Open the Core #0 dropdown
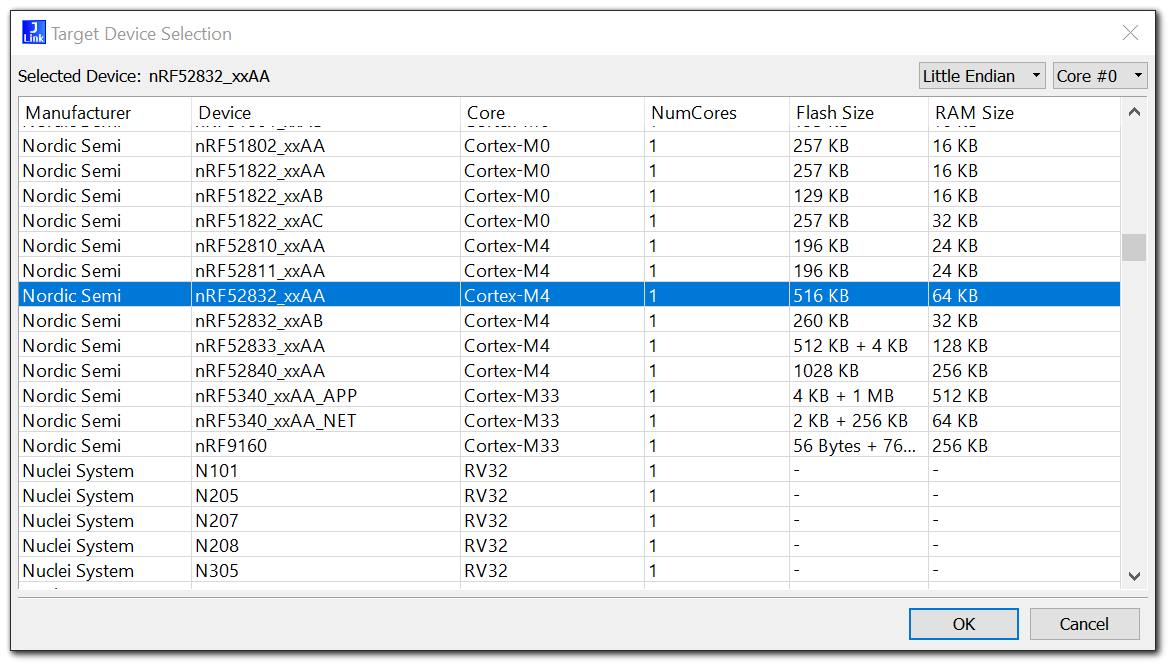Viewport: 1174px width, 669px height. point(1100,76)
